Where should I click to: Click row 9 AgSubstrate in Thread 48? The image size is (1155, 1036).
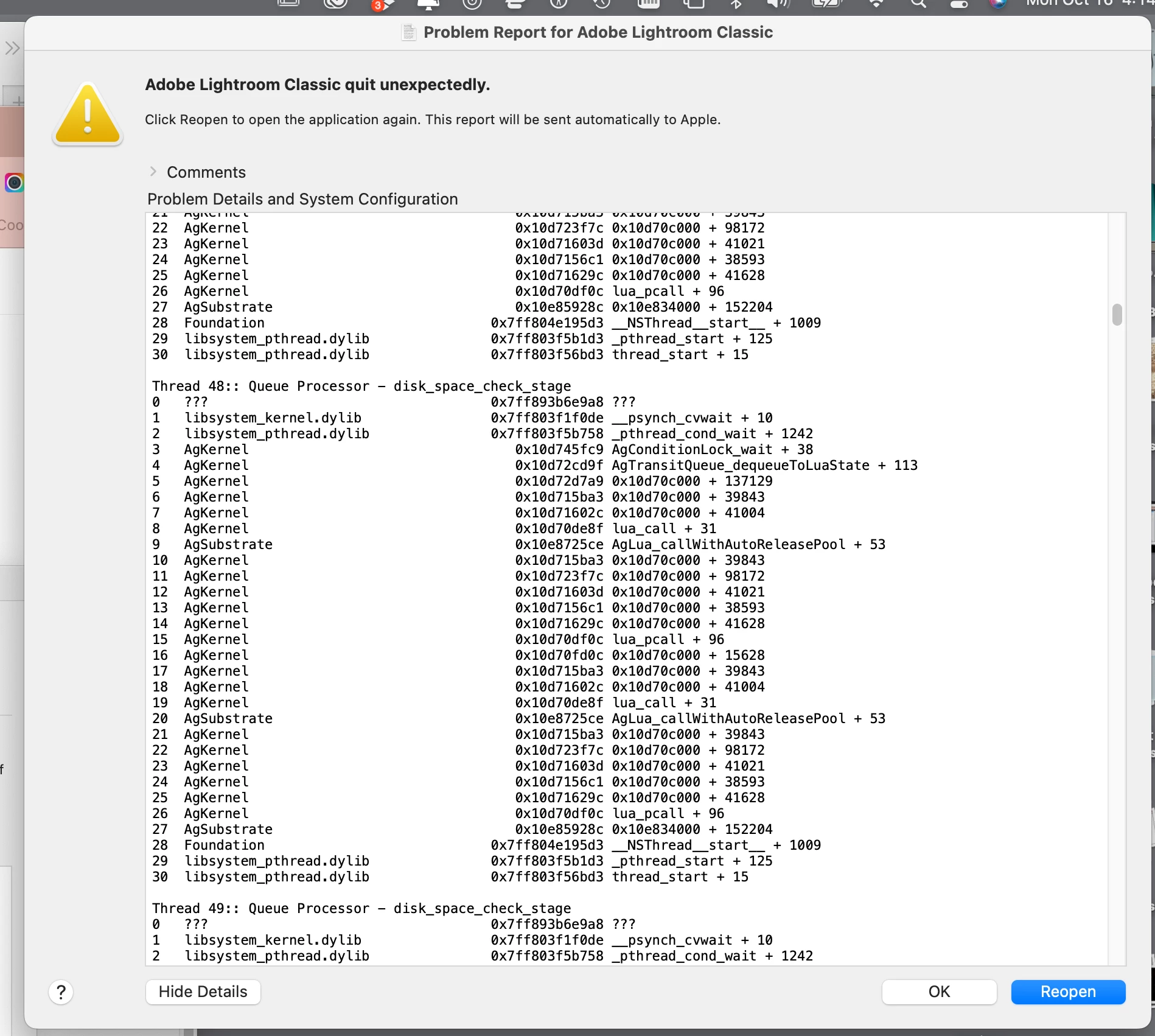518,544
